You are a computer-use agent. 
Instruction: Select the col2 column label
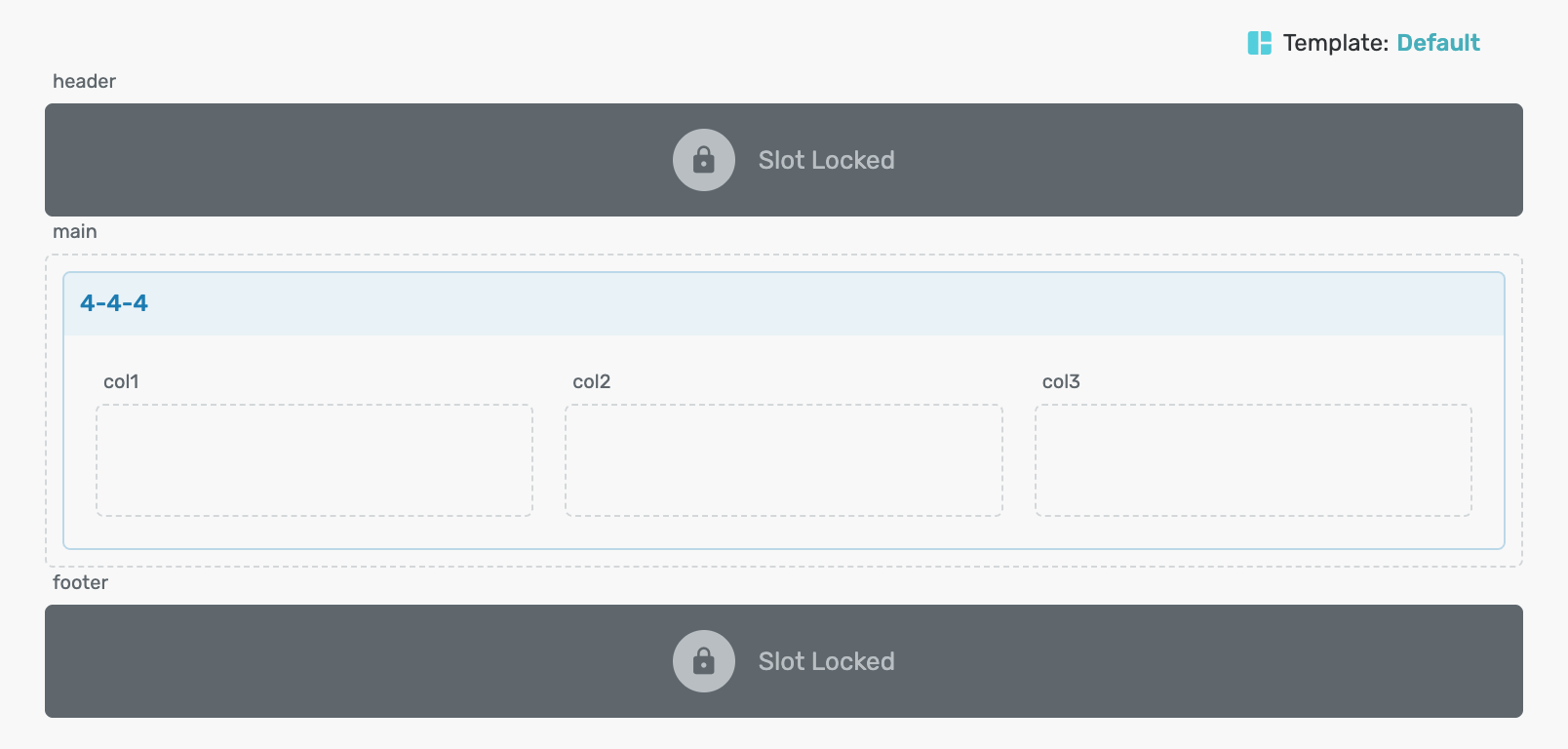point(592,381)
